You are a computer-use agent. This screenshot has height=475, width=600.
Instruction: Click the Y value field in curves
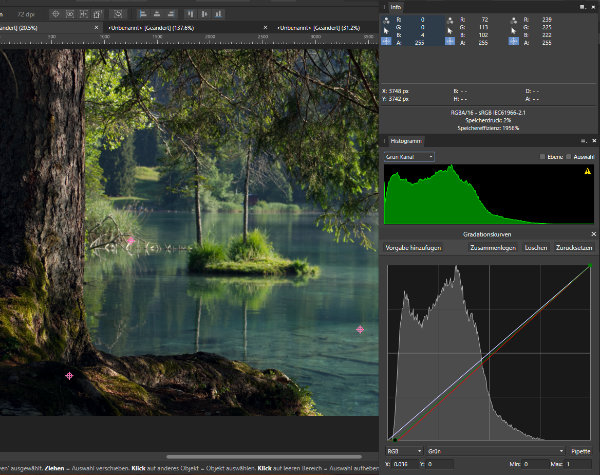440,464
